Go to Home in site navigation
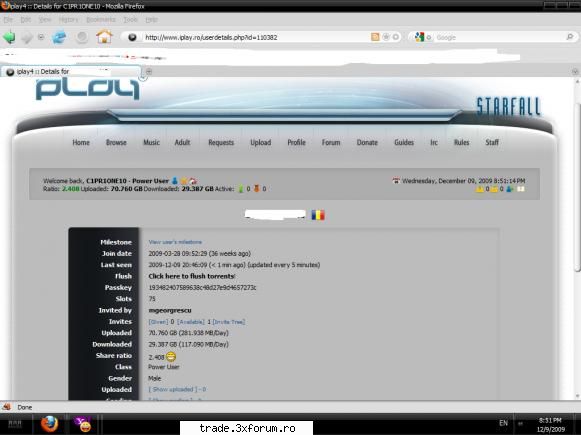 tap(81, 142)
